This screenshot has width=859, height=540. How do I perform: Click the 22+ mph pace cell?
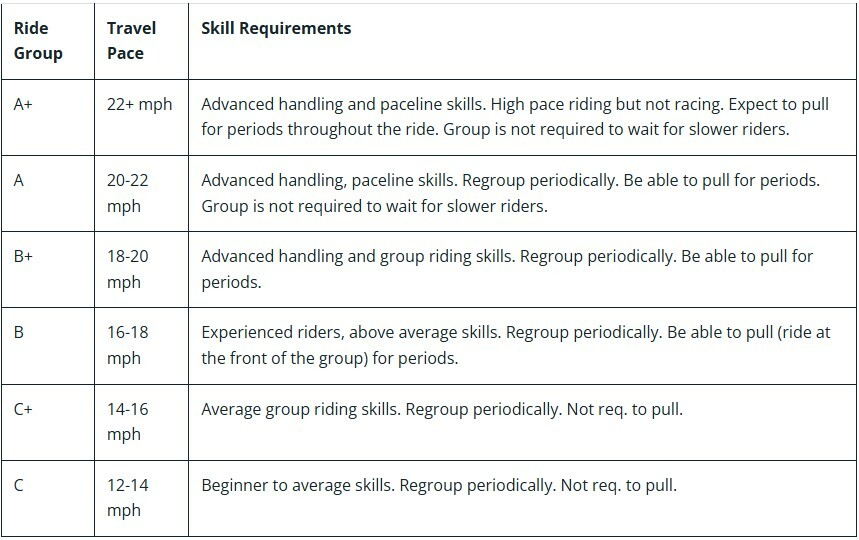pos(140,104)
